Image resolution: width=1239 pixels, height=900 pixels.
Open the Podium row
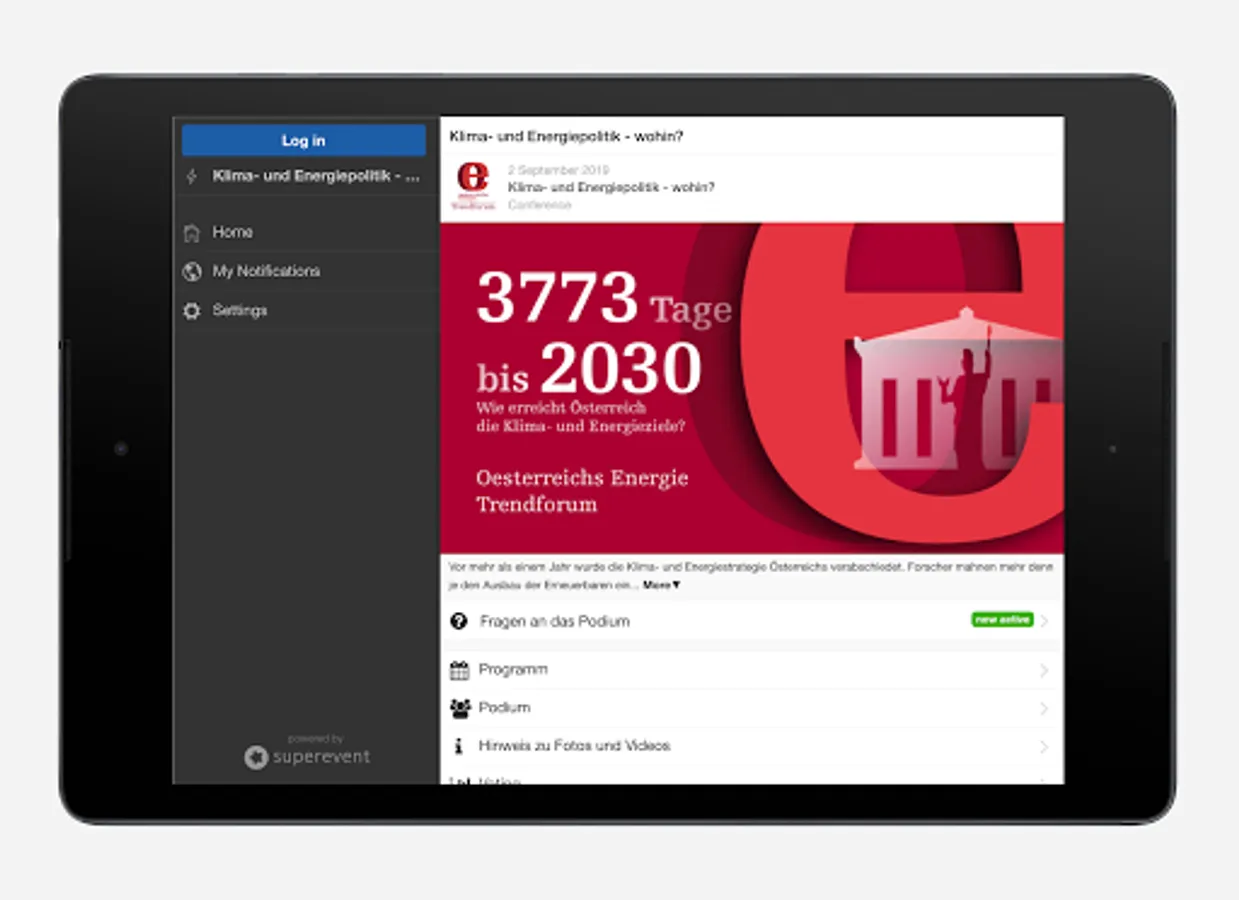coord(752,708)
